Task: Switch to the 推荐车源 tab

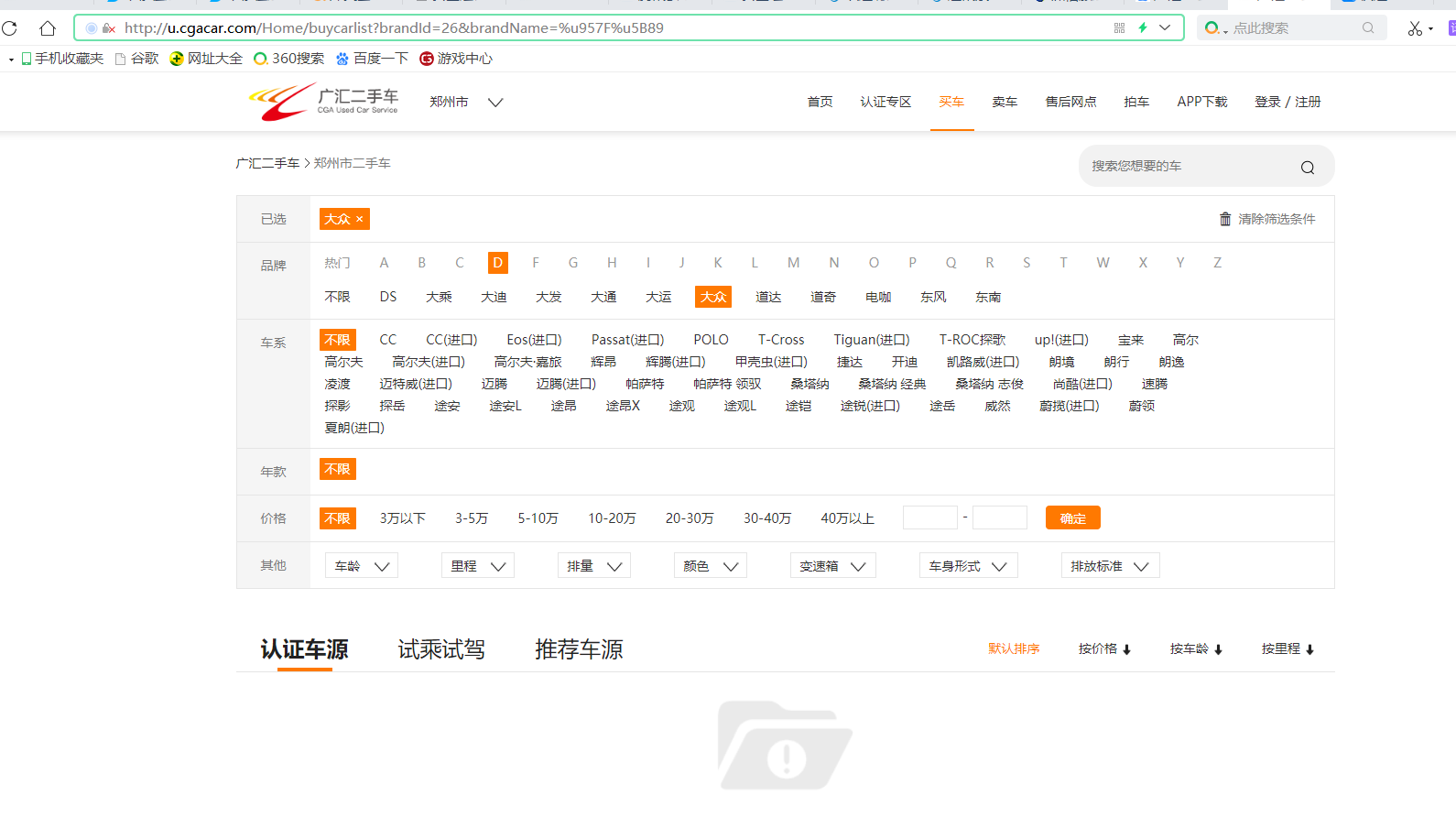Action: point(579,649)
